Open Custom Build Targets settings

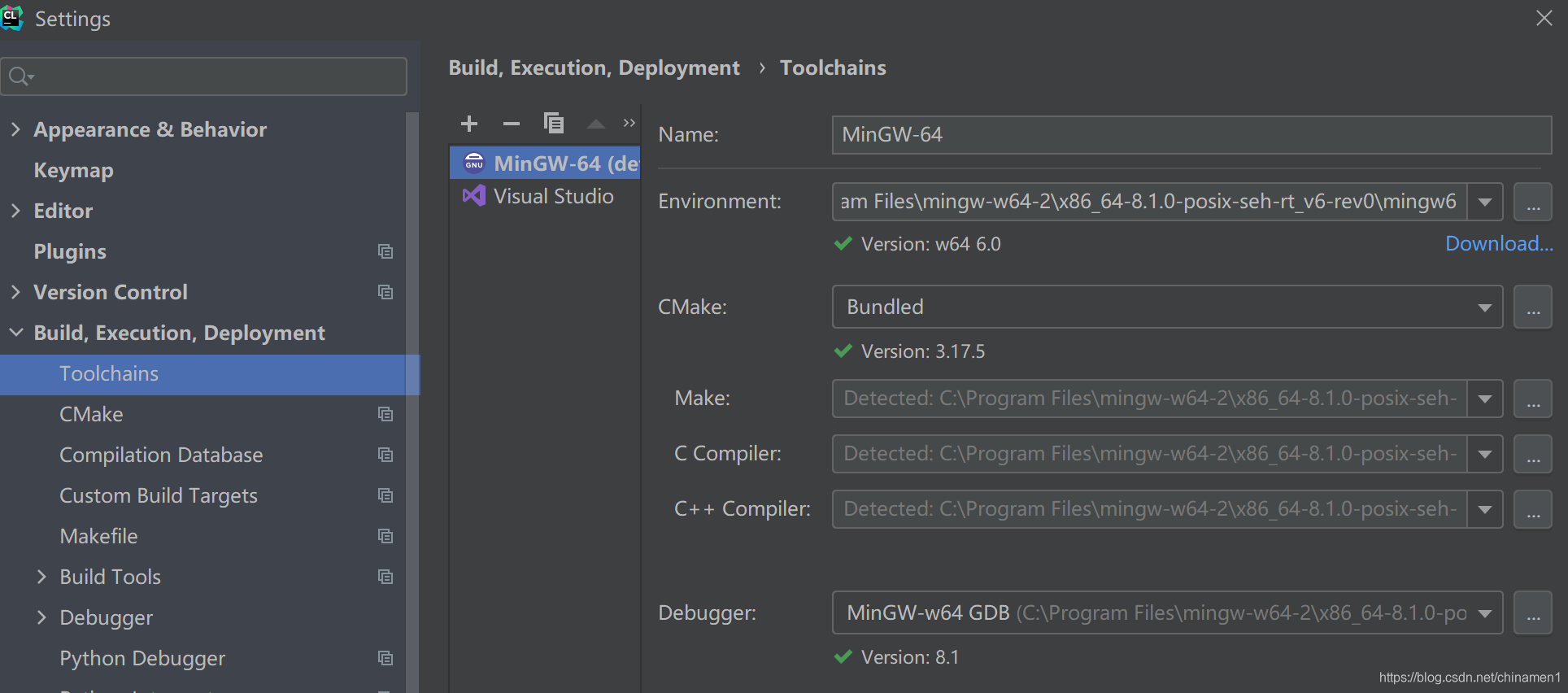(x=159, y=495)
